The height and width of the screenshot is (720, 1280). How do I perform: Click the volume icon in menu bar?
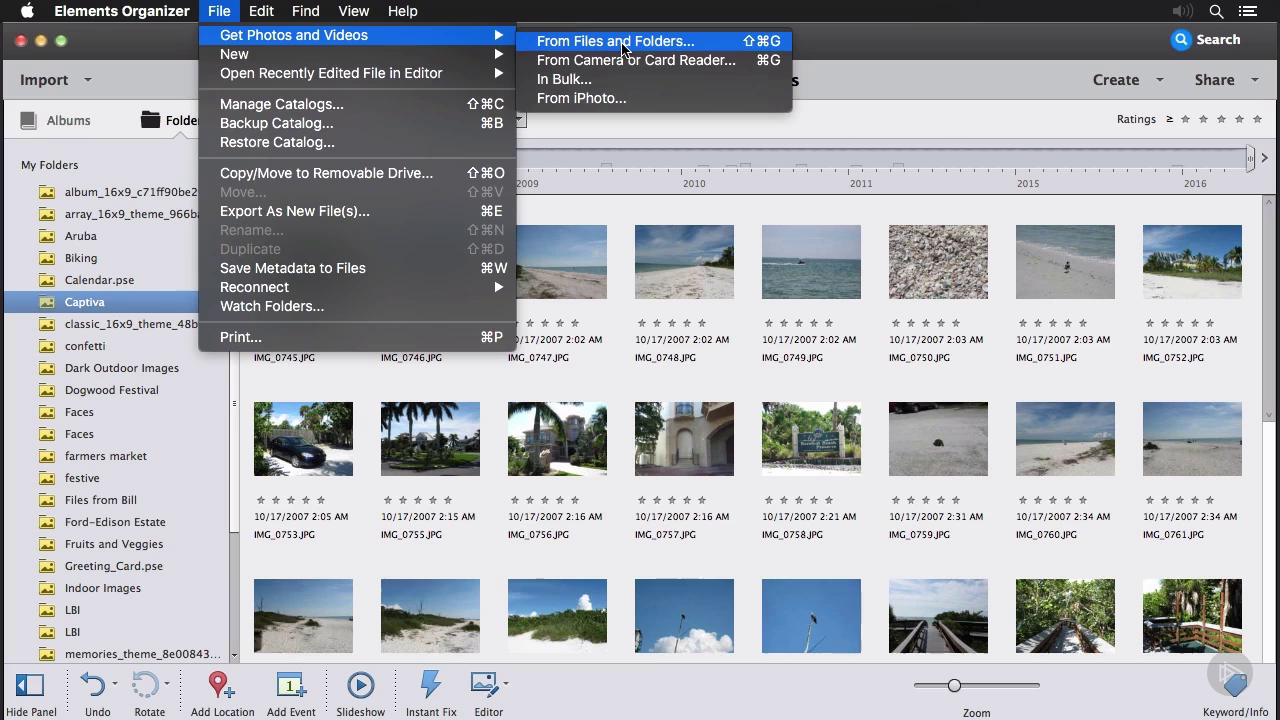pyautogui.click(x=1182, y=11)
